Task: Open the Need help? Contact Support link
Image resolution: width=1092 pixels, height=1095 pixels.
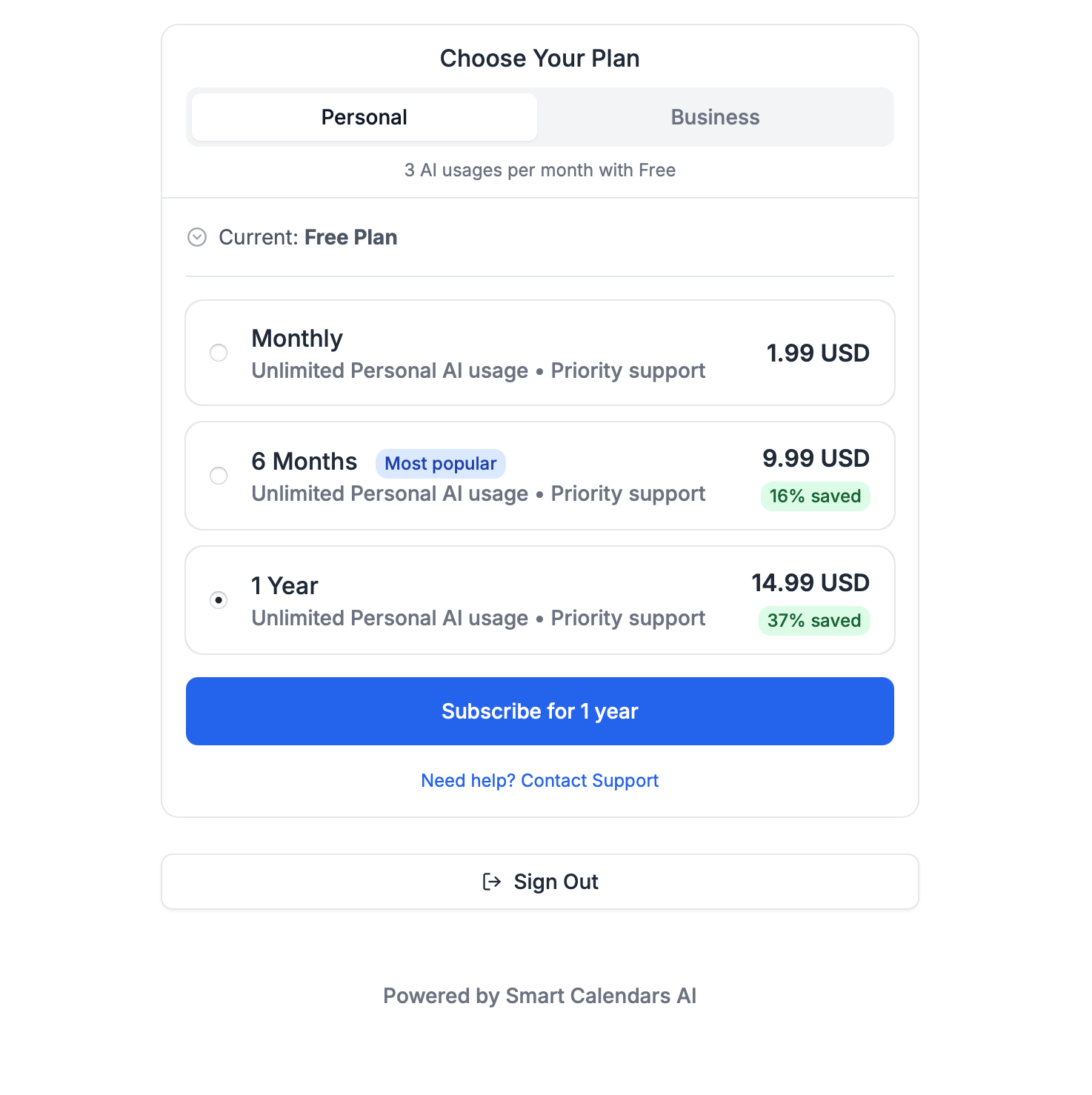Action: pos(539,780)
